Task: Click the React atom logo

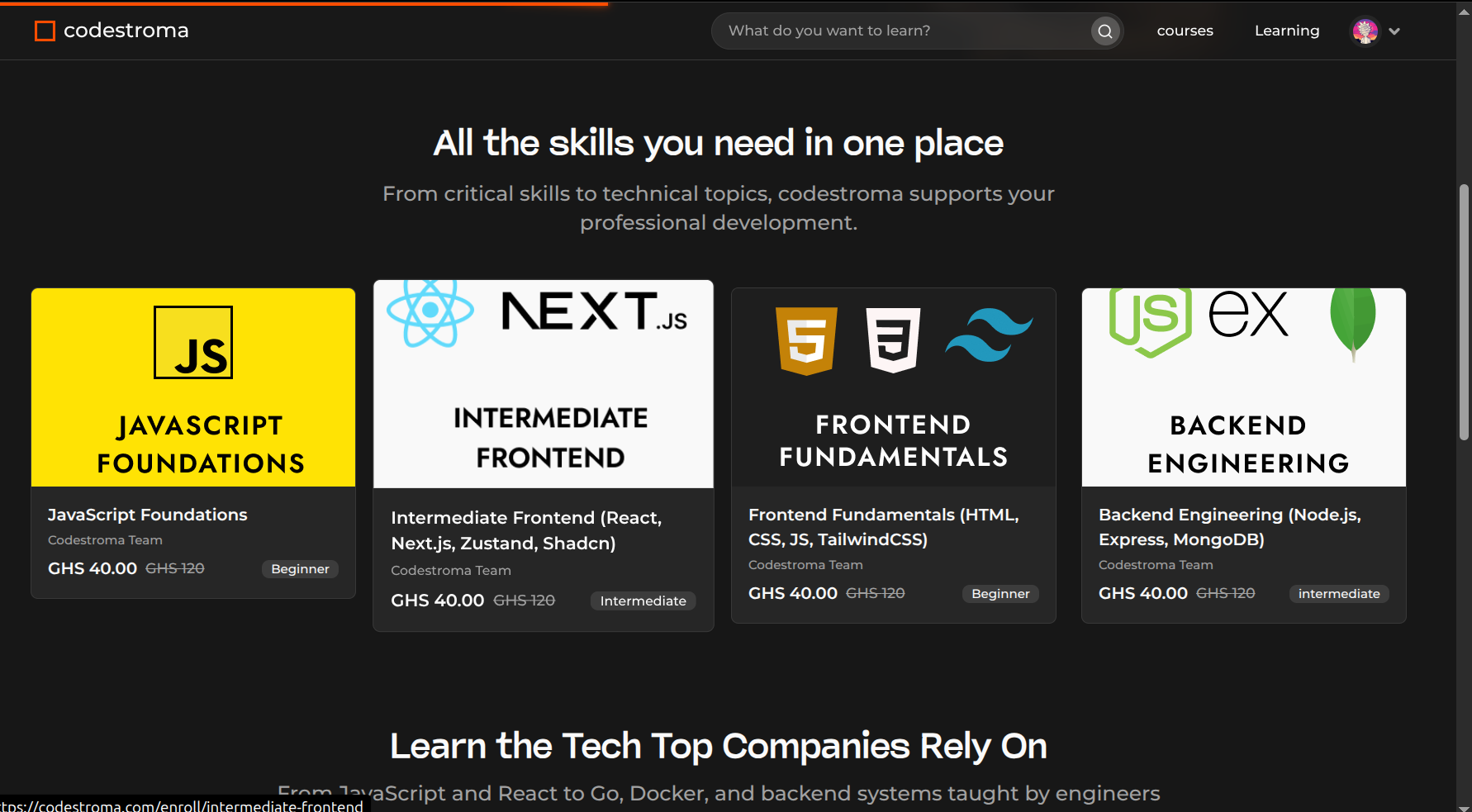Action: 430,312
